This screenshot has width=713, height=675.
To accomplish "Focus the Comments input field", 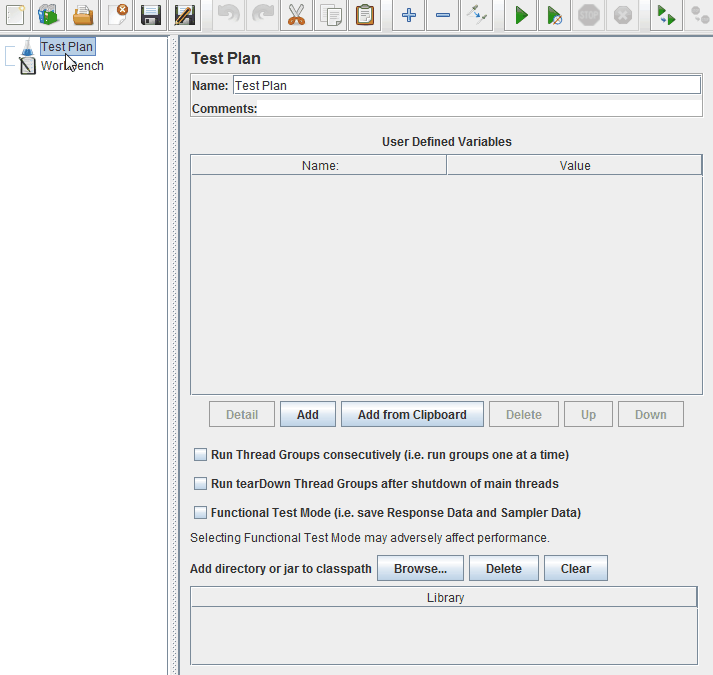I will point(479,108).
